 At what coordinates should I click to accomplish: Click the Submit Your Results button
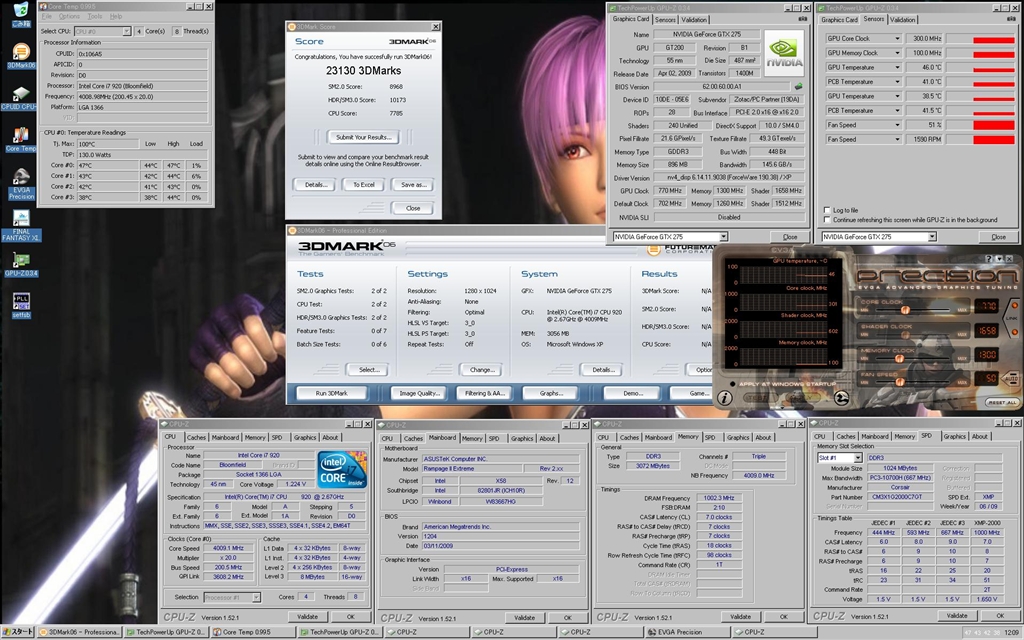pyautogui.click(x=363, y=137)
